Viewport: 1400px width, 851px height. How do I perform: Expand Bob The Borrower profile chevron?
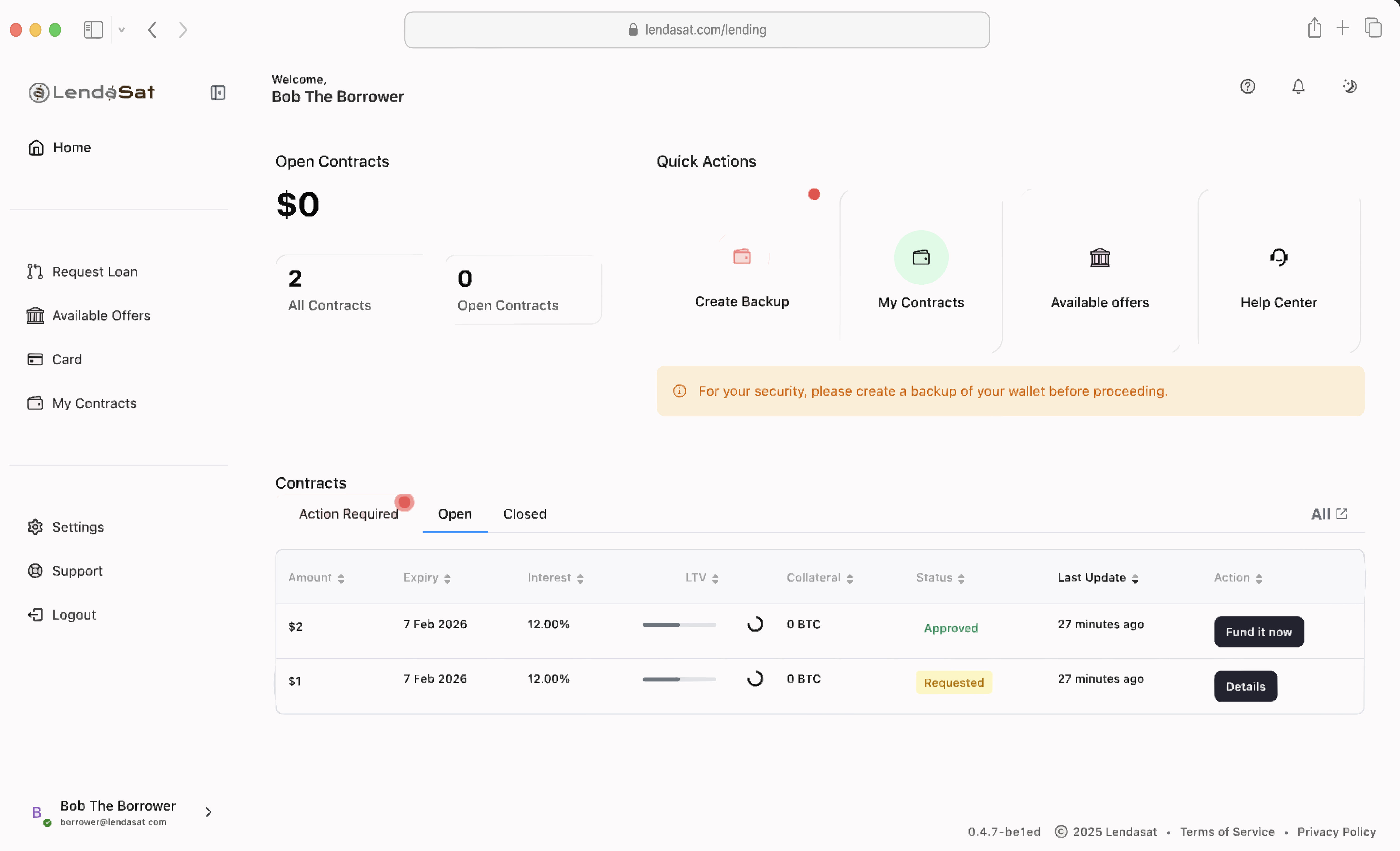(208, 812)
